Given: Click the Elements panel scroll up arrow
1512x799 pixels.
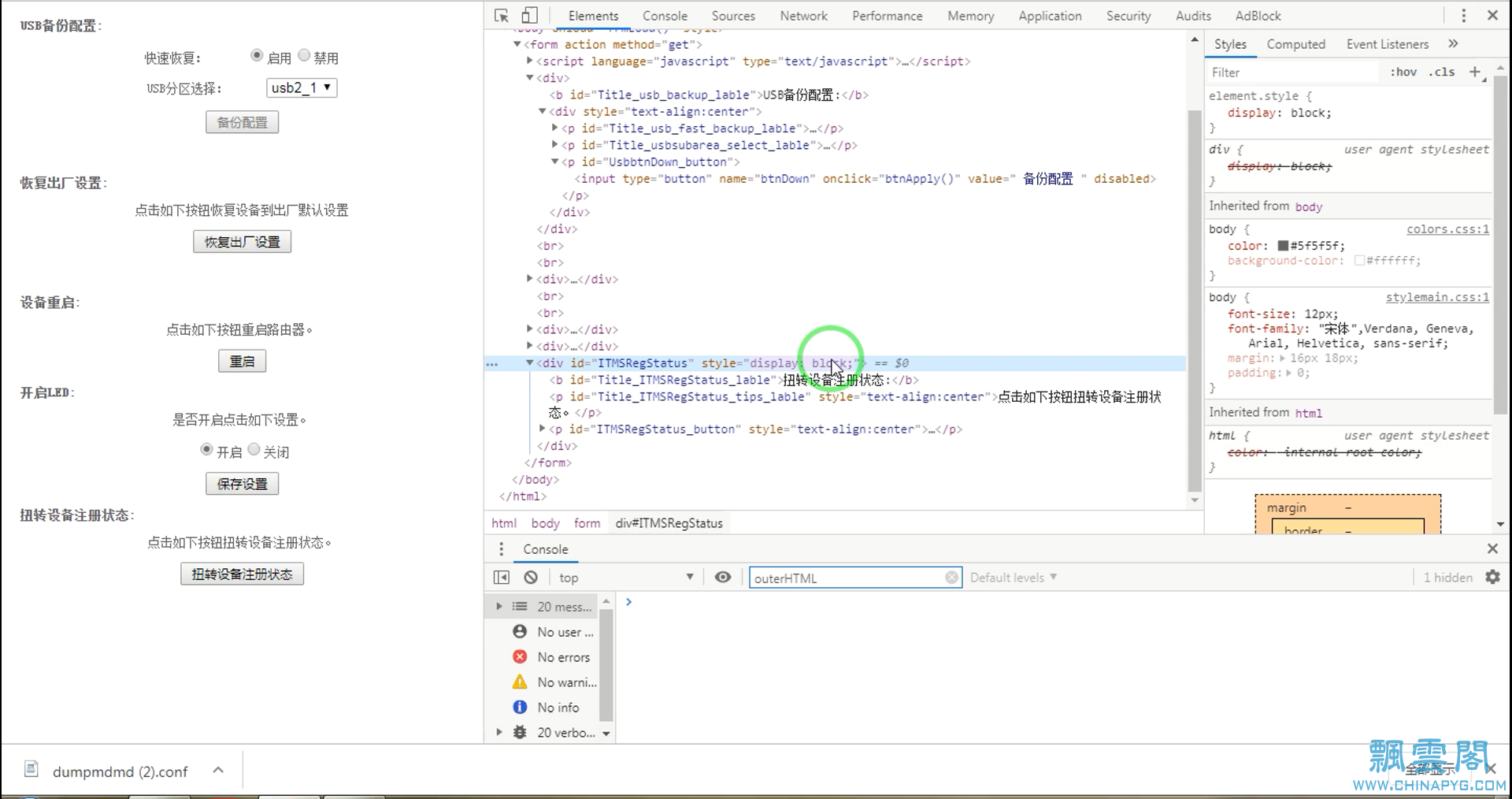Looking at the screenshot, I should 1194,39.
